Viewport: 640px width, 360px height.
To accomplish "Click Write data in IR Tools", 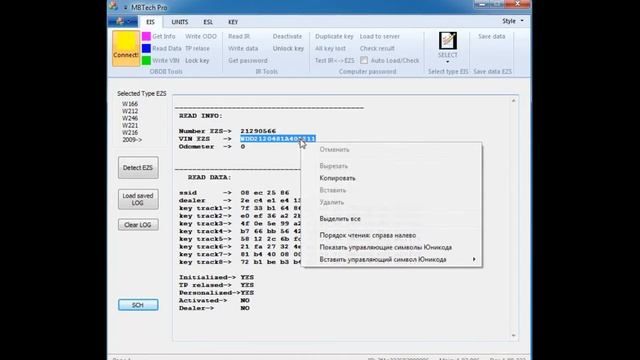I will [x=243, y=48].
